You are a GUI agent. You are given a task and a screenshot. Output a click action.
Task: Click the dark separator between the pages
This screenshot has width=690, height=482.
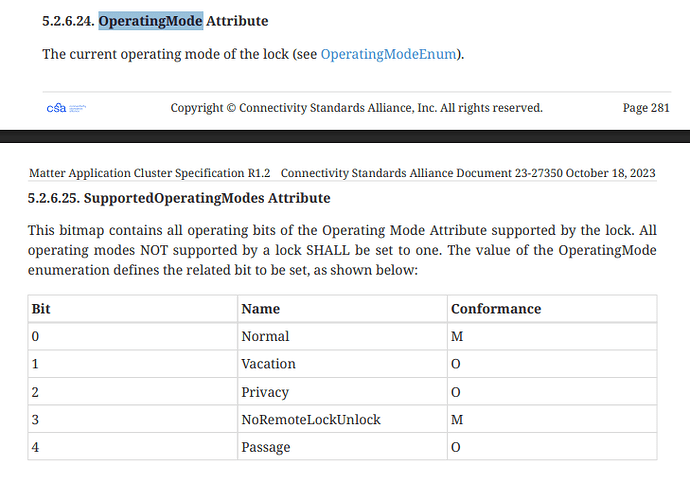click(345, 137)
